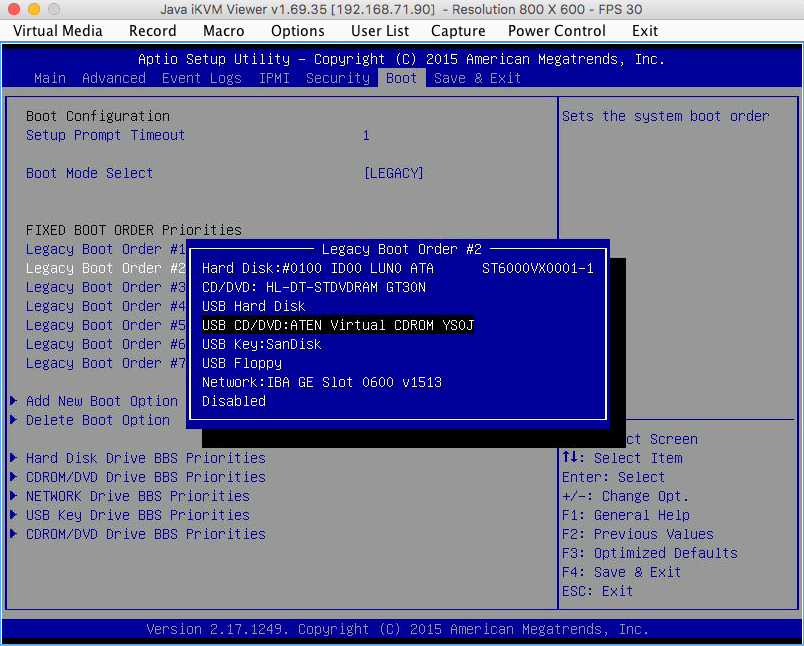Image resolution: width=804 pixels, height=646 pixels.
Task: Go to the Advanced BIOS tab
Action: click(x=113, y=78)
